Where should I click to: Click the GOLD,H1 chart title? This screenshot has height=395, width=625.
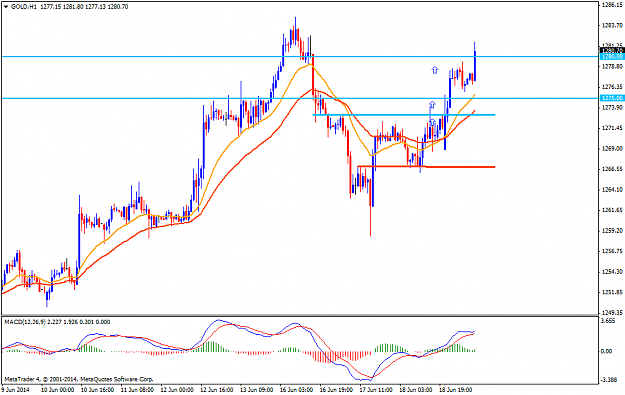tap(24, 7)
